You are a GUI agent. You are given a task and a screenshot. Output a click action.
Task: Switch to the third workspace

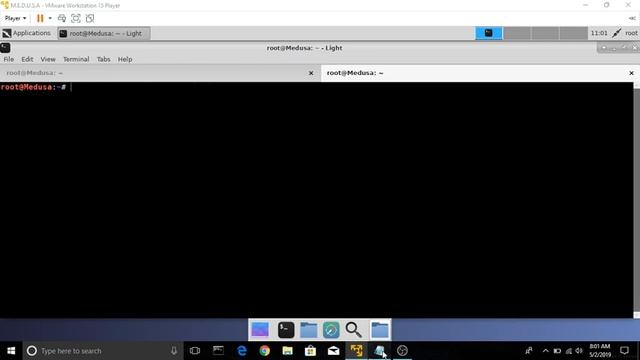[x=545, y=33]
